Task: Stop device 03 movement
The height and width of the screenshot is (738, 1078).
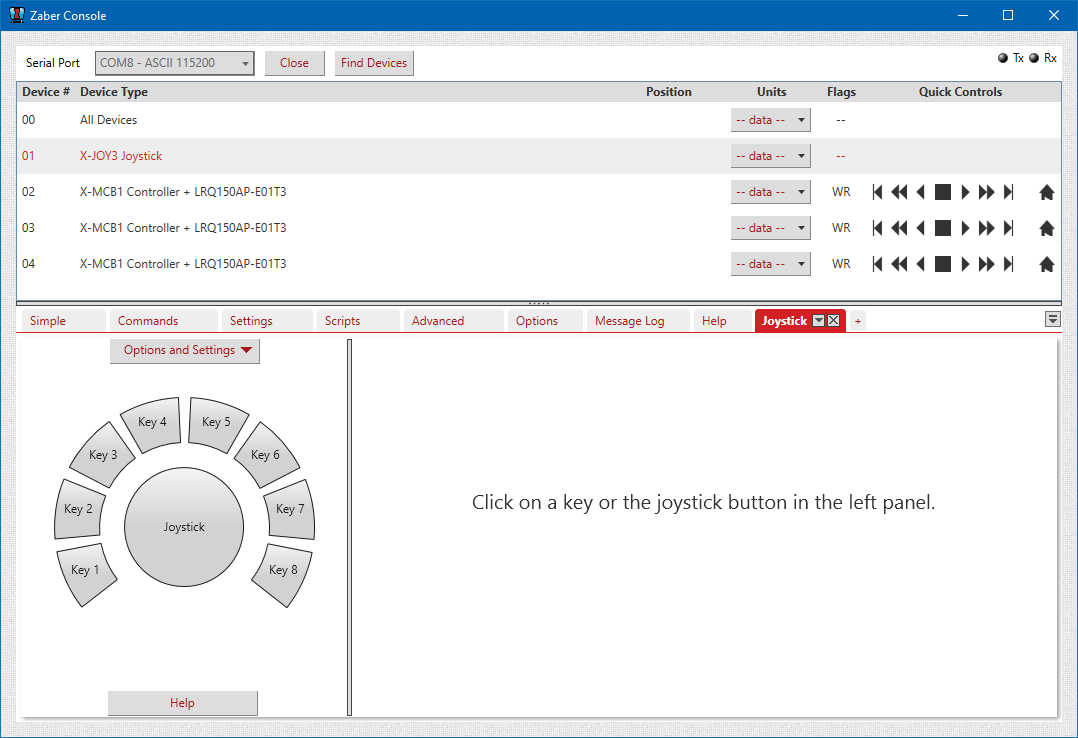Action: [943, 228]
